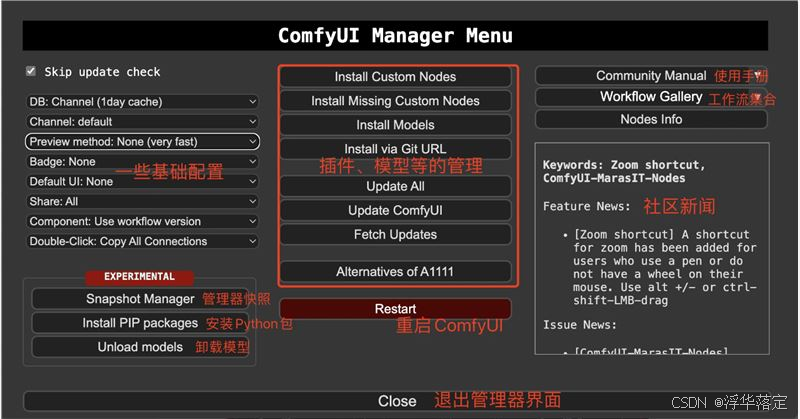This screenshot has height=419, width=800.
Task: Open the Workflow Gallery dropdown
Action: (651, 97)
